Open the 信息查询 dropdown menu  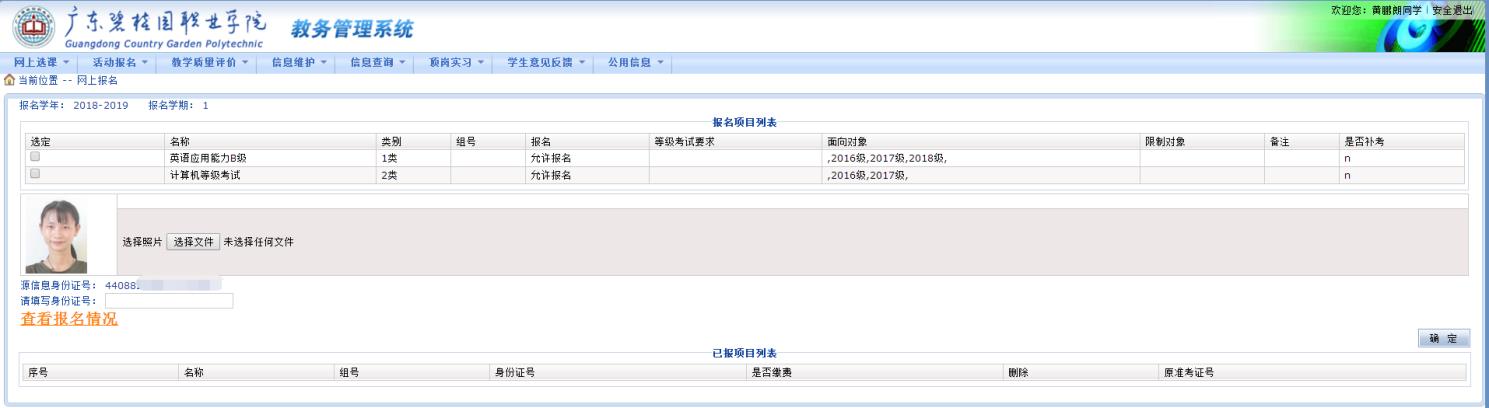[377, 63]
